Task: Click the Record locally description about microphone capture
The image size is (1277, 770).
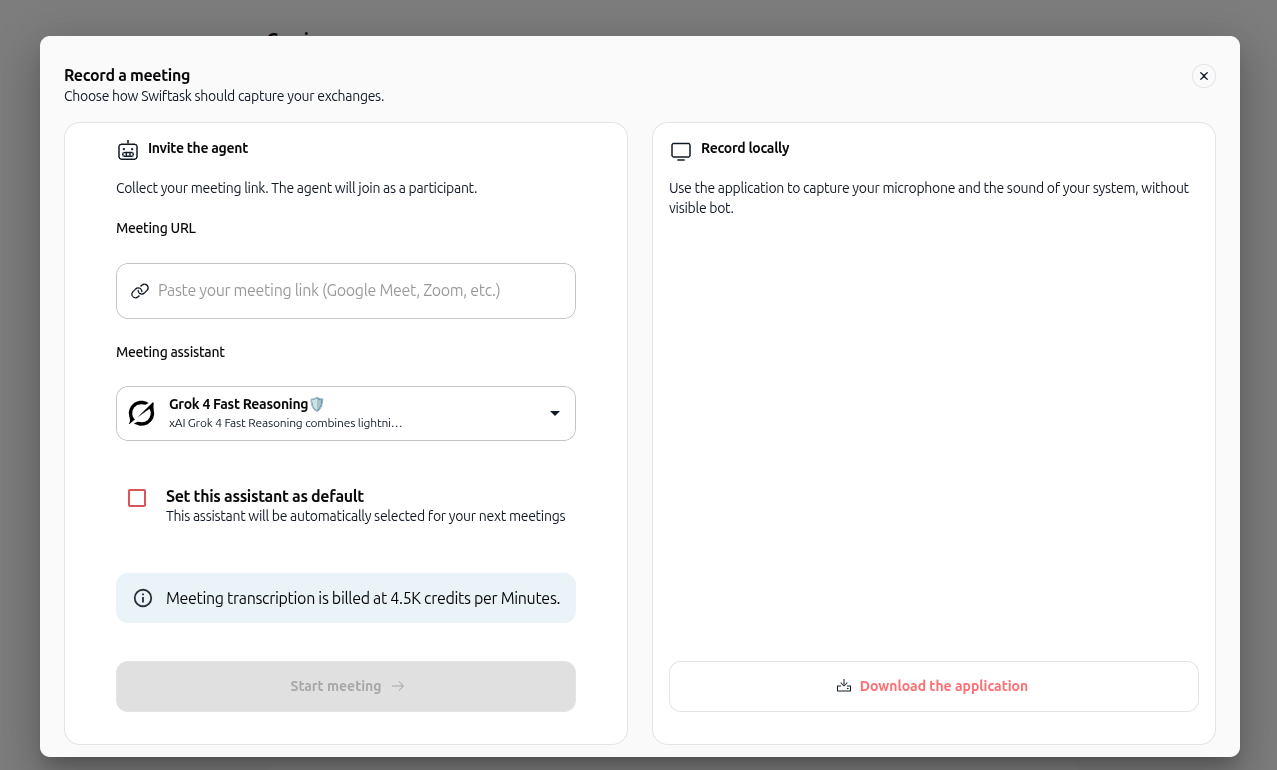Action: [x=929, y=198]
